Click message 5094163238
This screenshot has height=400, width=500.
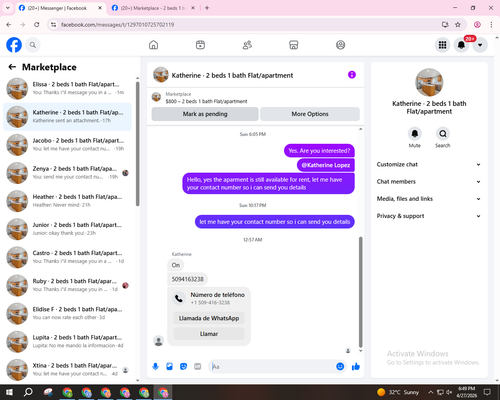tap(187, 279)
